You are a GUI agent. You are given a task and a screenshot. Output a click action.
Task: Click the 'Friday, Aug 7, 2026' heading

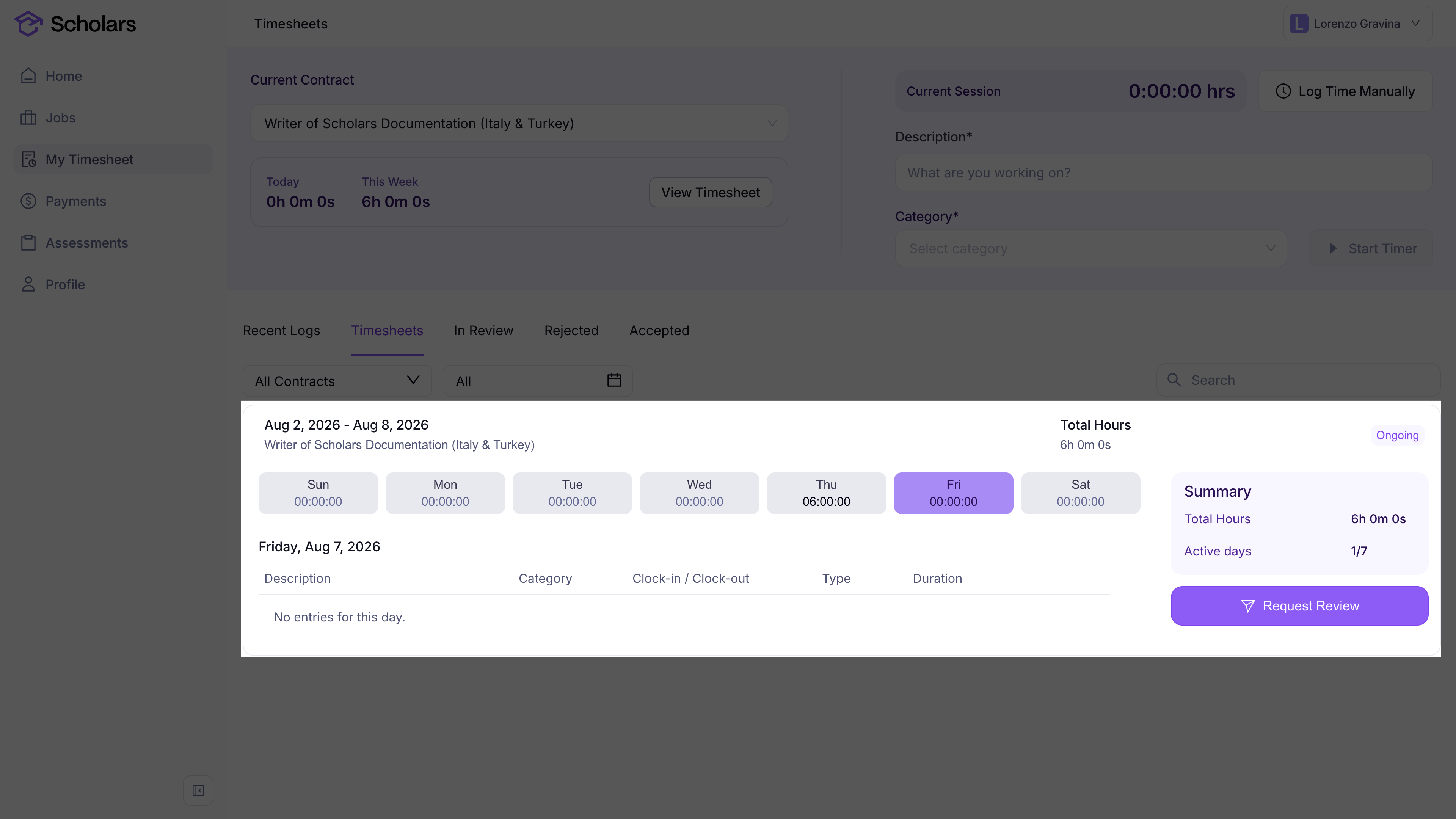click(319, 546)
